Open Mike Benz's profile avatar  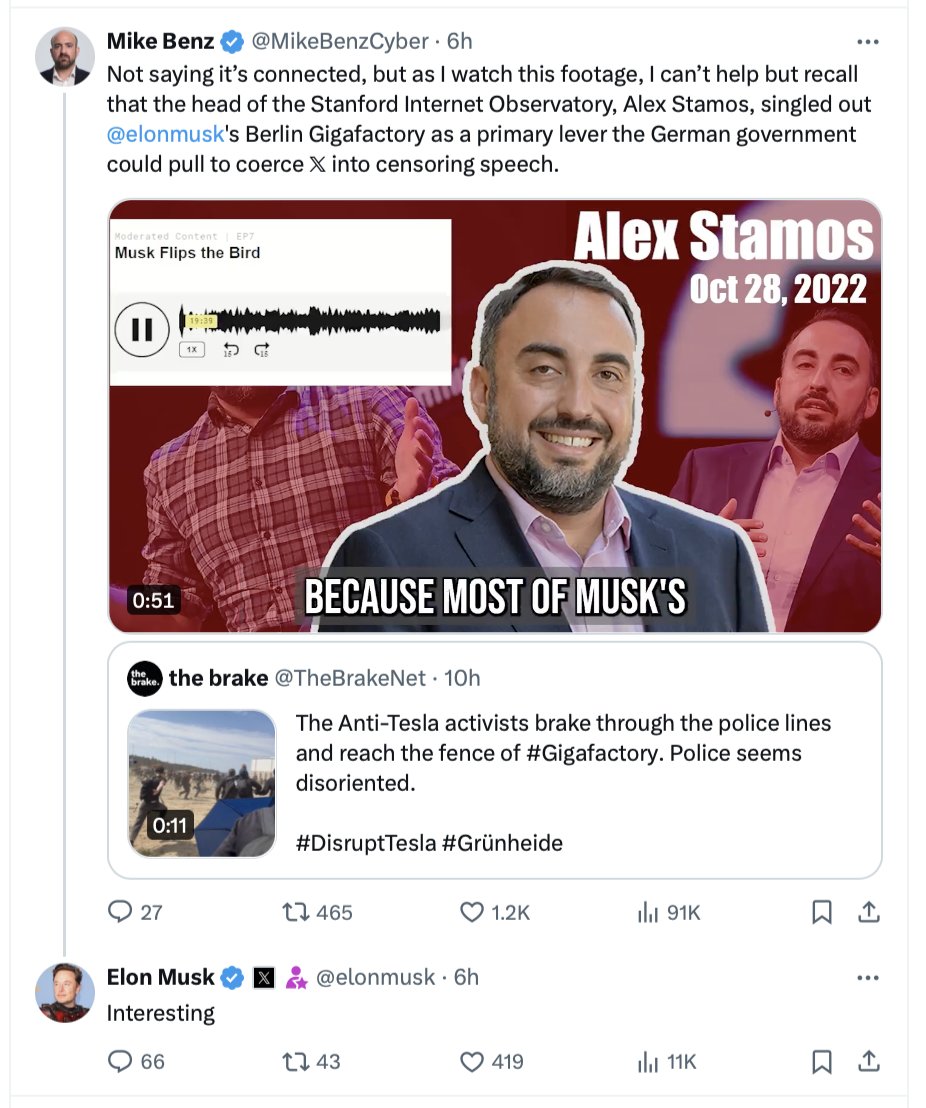tap(64, 57)
